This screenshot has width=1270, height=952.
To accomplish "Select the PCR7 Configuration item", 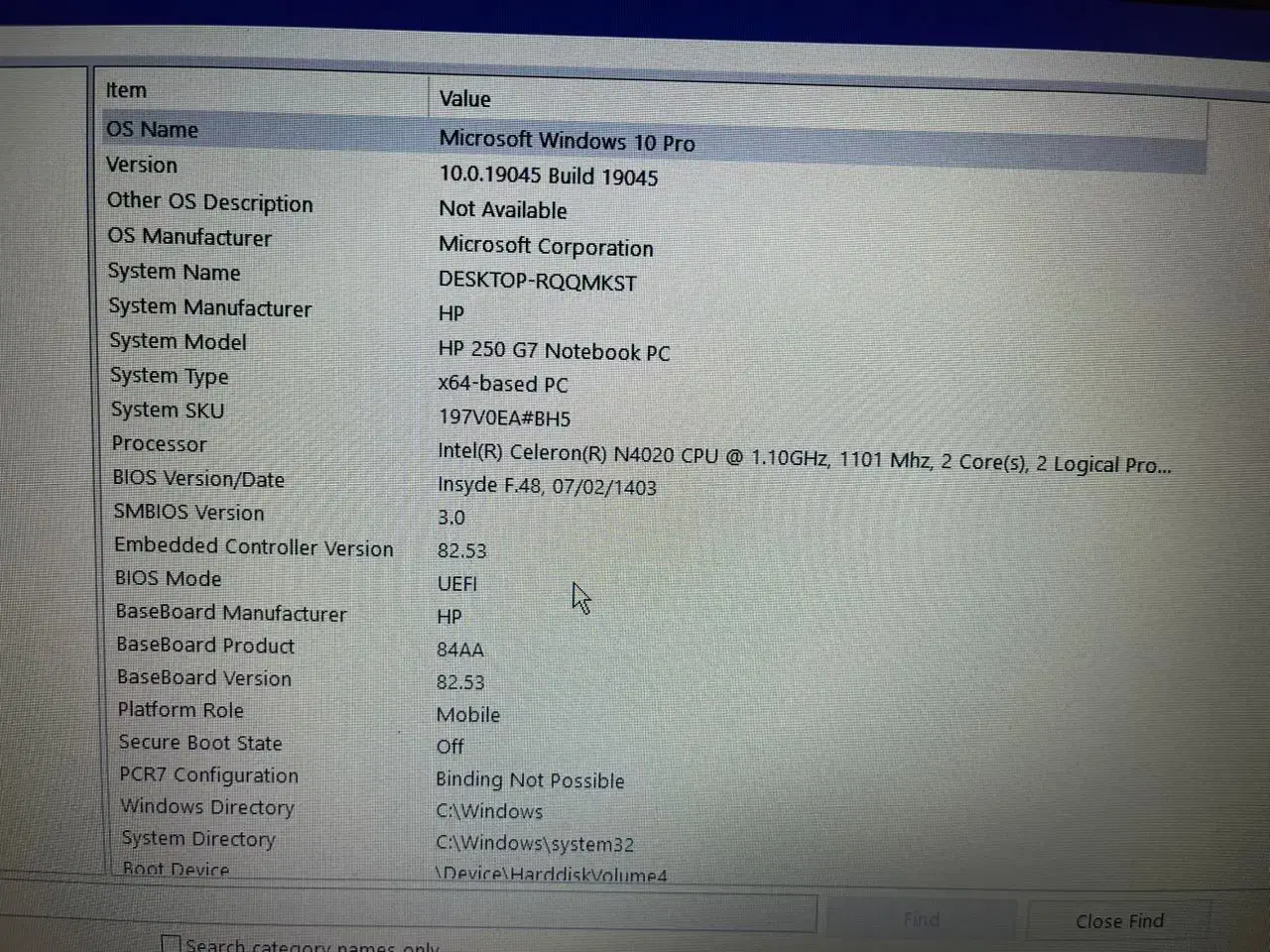I will [208, 775].
